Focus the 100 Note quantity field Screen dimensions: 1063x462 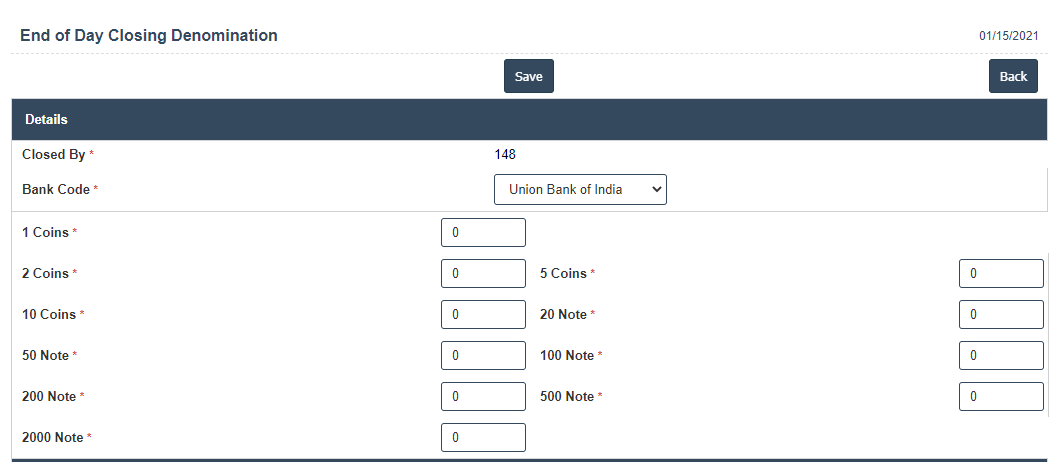(x=1000, y=355)
